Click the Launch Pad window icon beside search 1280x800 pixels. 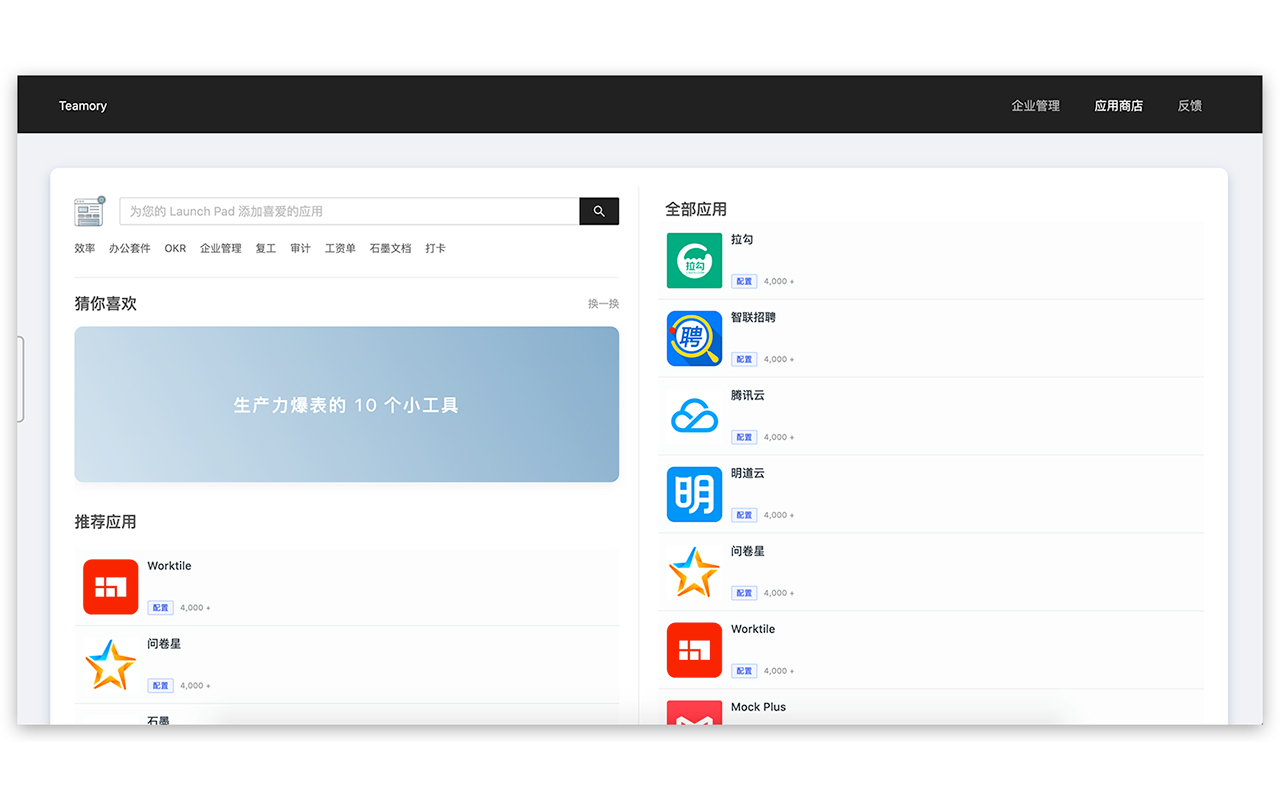[x=89, y=211]
